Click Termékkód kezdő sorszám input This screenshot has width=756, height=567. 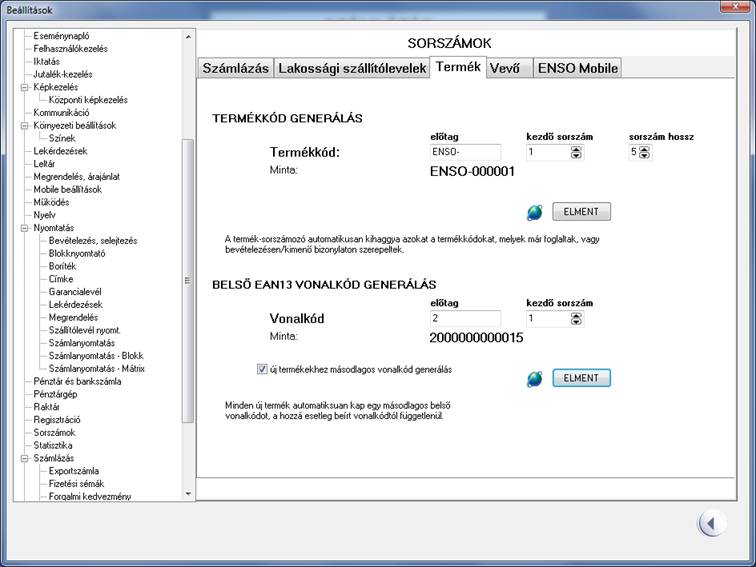tap(548, 152)
